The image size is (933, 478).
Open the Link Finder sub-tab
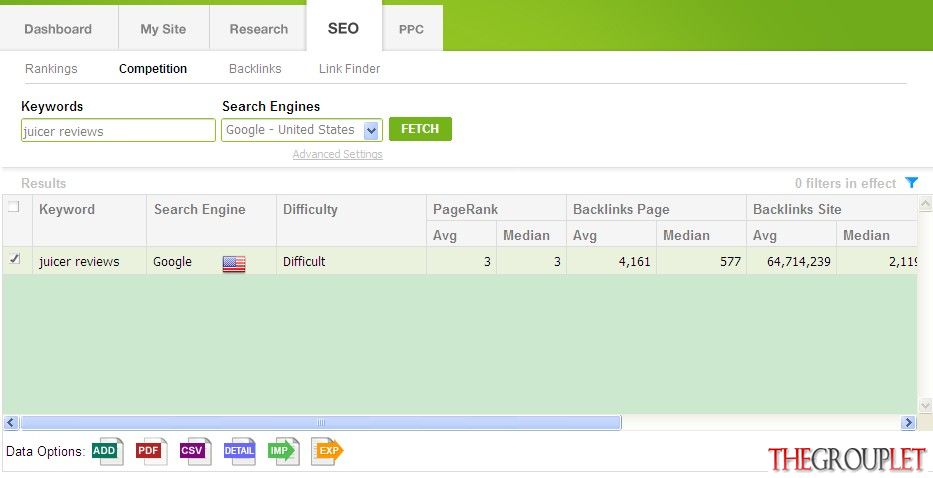point(349,68)
